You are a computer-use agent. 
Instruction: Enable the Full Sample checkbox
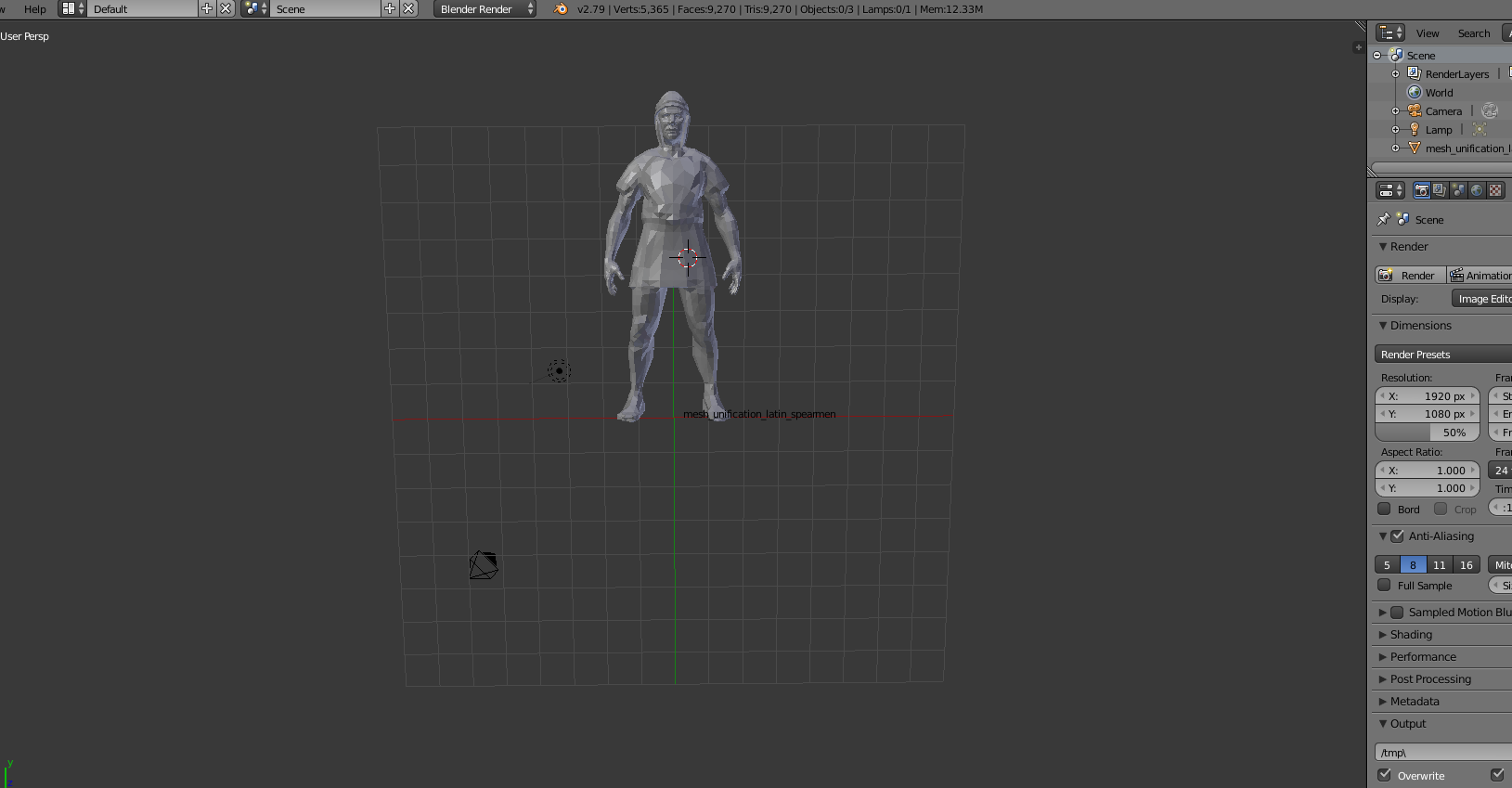1384,585
